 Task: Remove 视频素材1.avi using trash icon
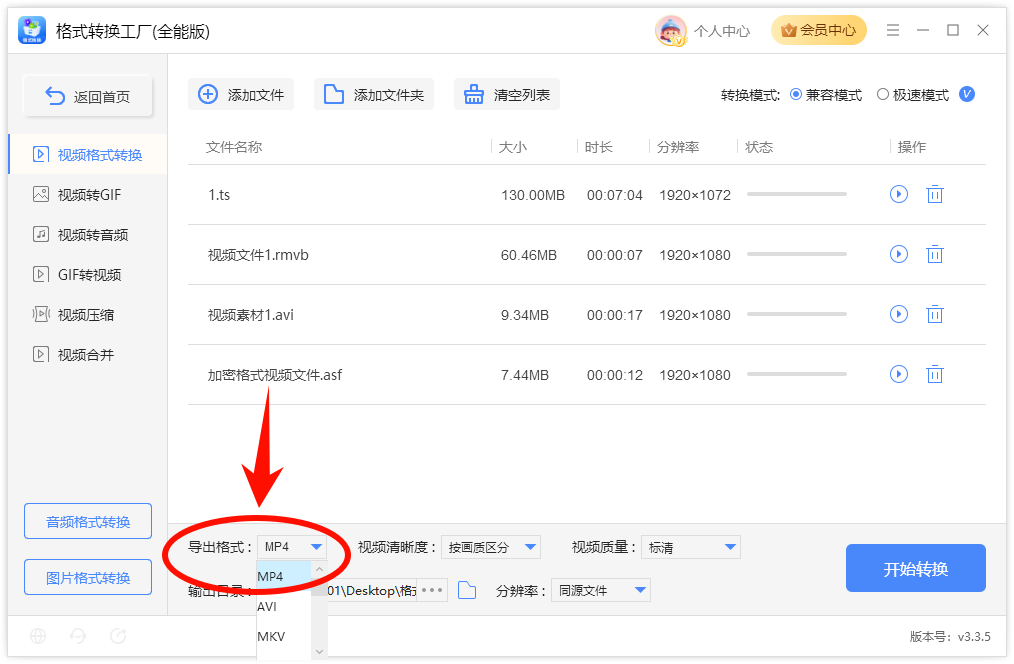pos(934,314)
